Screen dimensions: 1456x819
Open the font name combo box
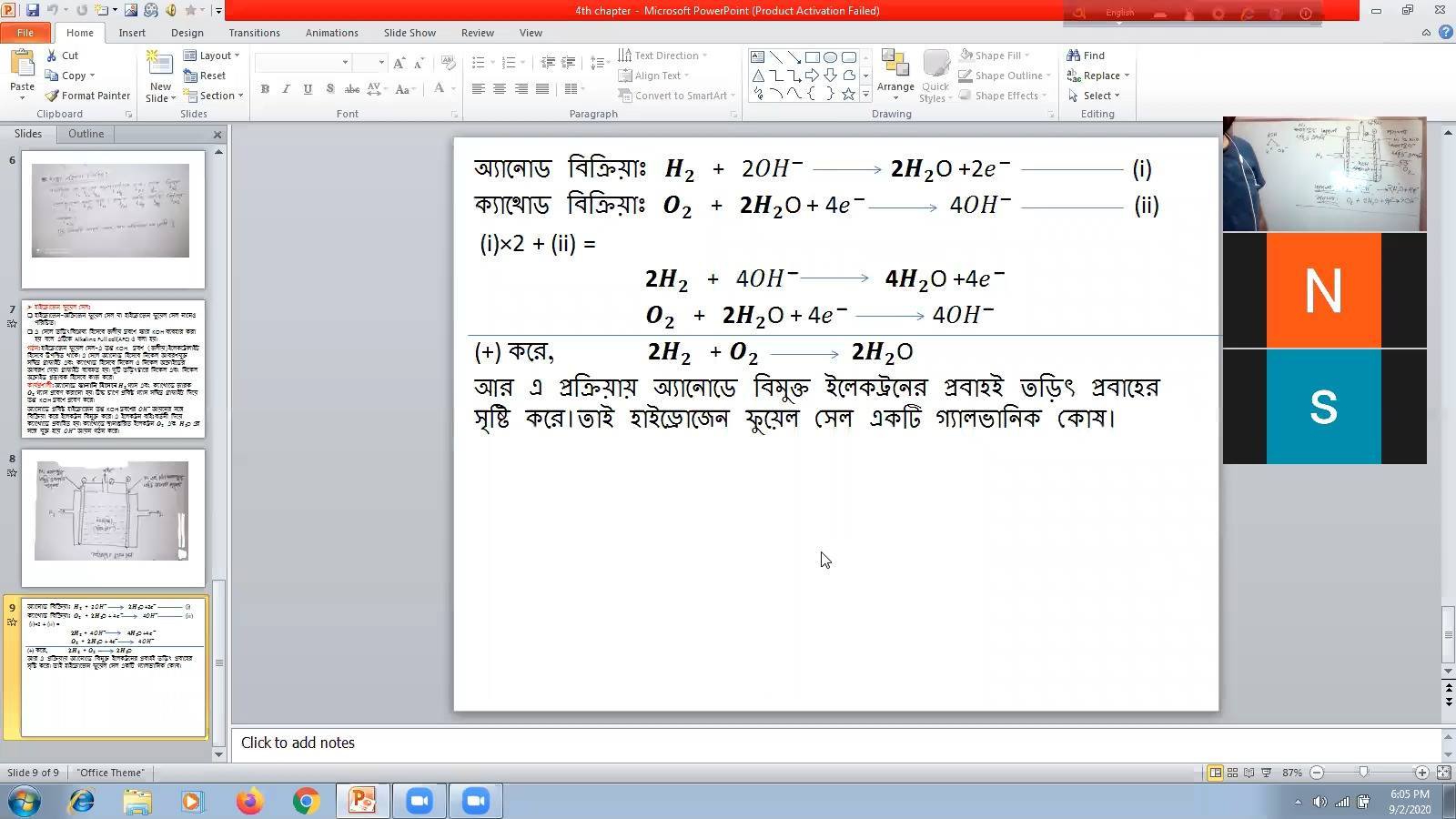click(303, 63)
